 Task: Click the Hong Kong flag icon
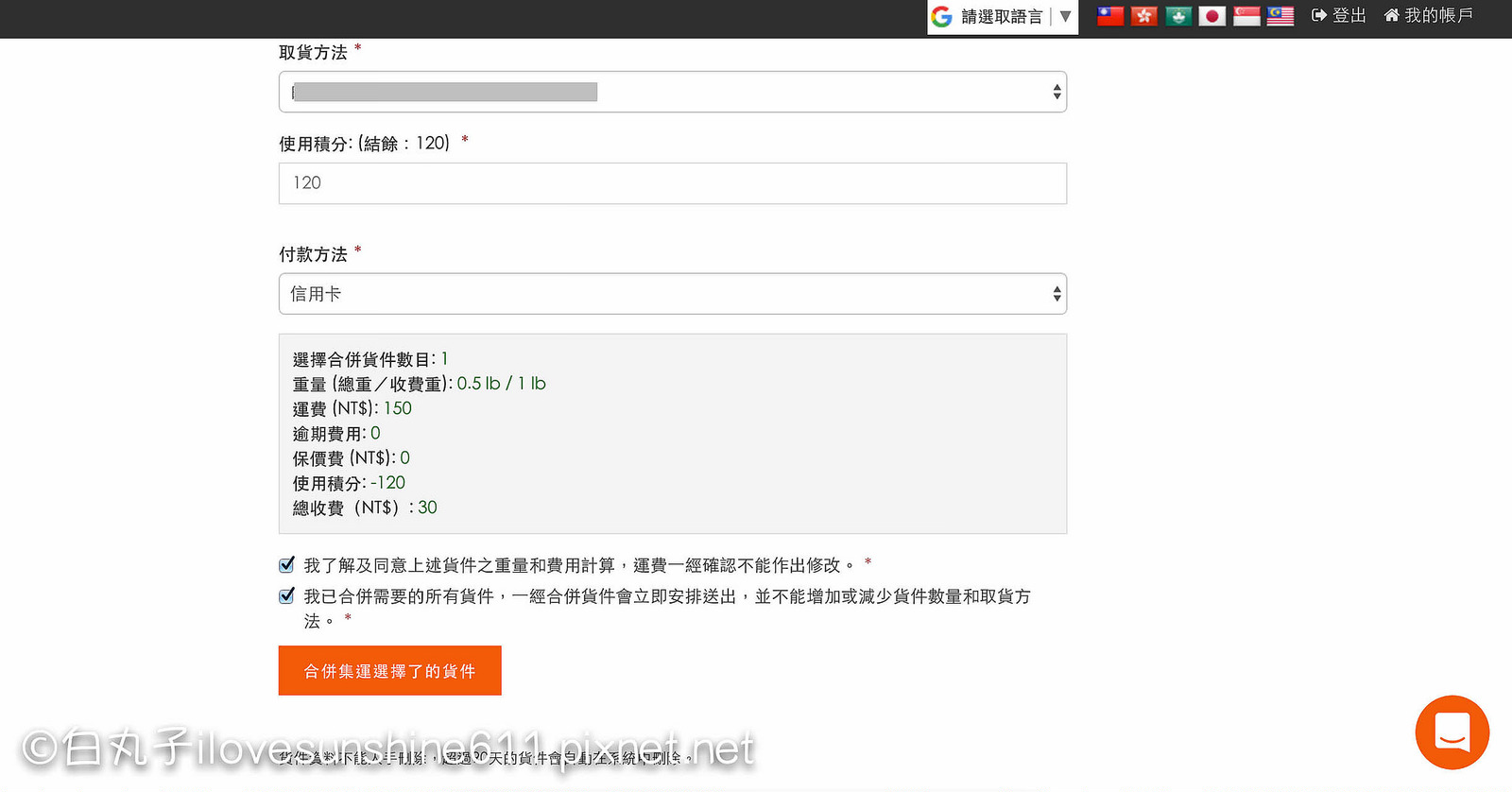(x=1143, y=16)
